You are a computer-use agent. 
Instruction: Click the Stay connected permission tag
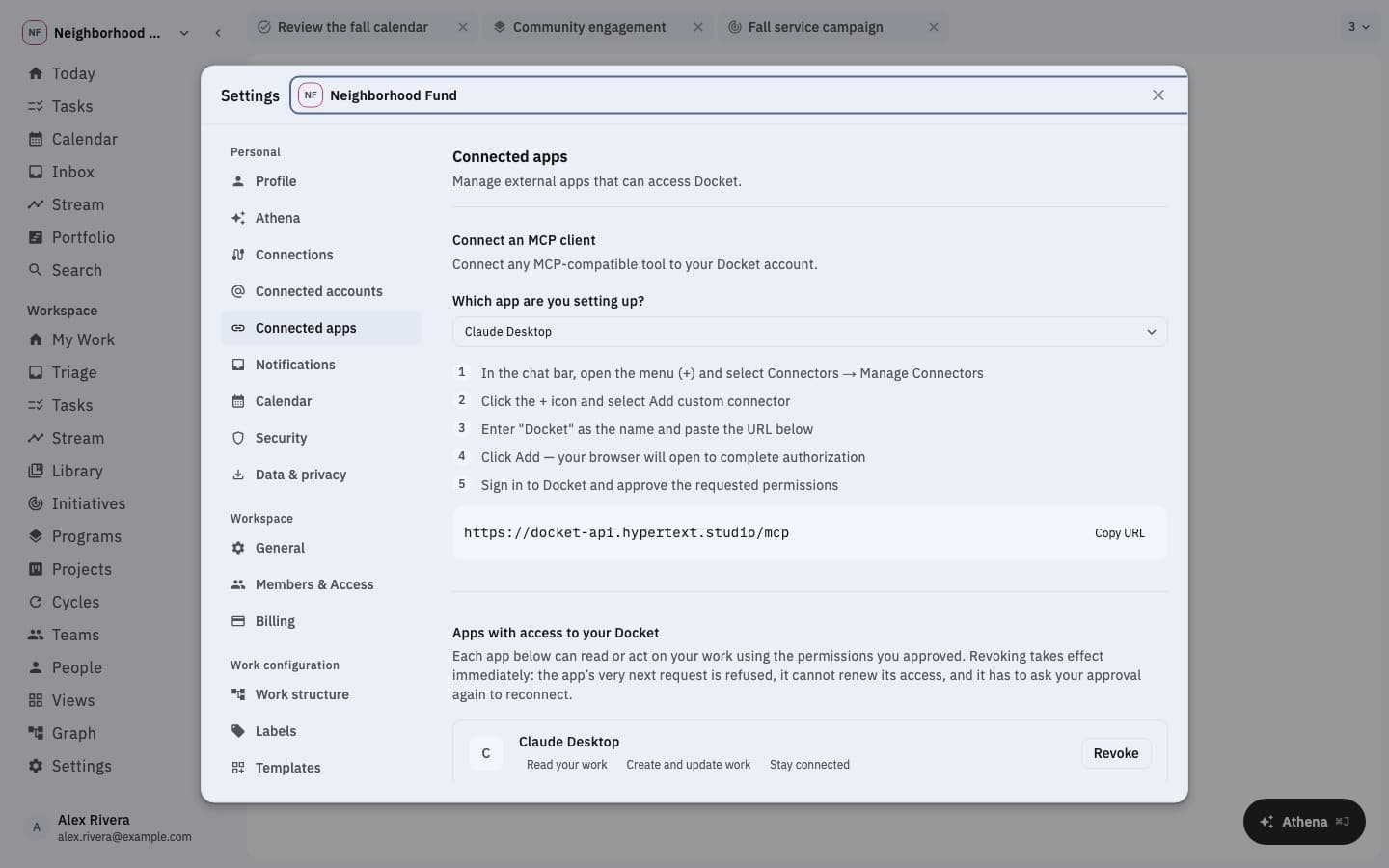pos(809,765)
